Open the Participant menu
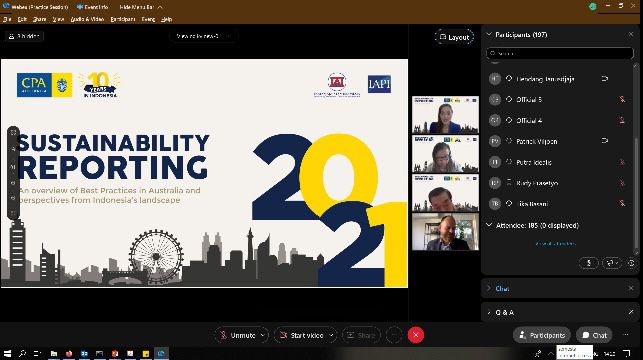This screenshot has height=360, width=643. pyautogui.click(x=123, y=19)
